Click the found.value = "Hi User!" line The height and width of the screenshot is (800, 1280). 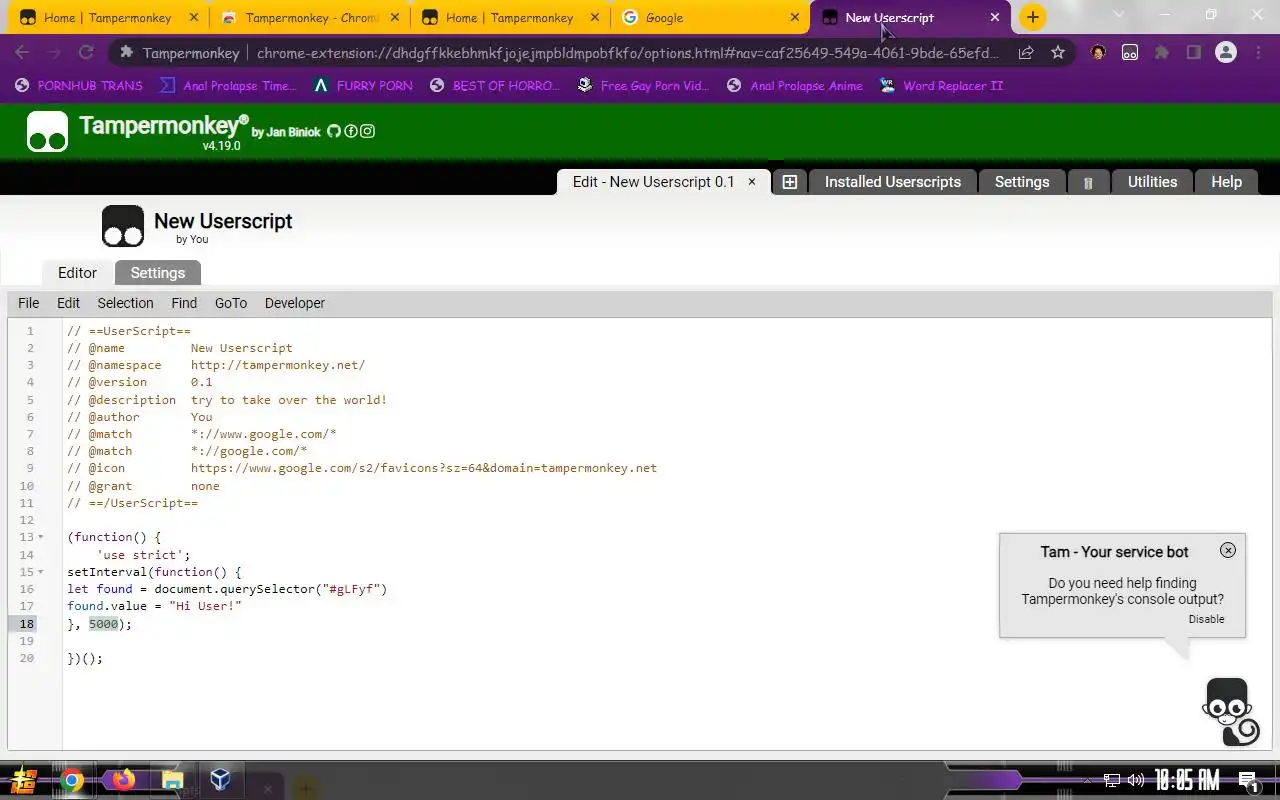tap(154, 606)
